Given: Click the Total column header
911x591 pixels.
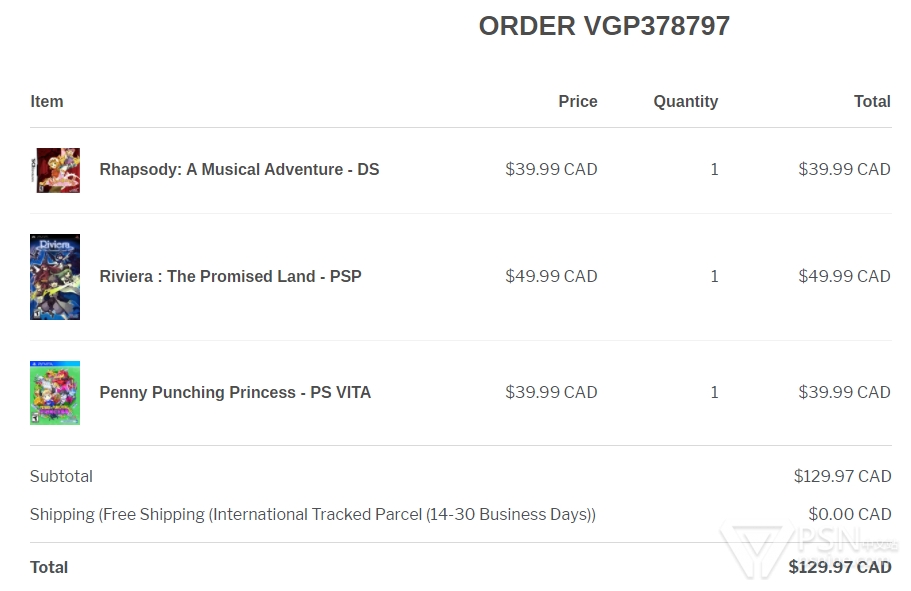Looking at the screenshot, I should [872, 101].
